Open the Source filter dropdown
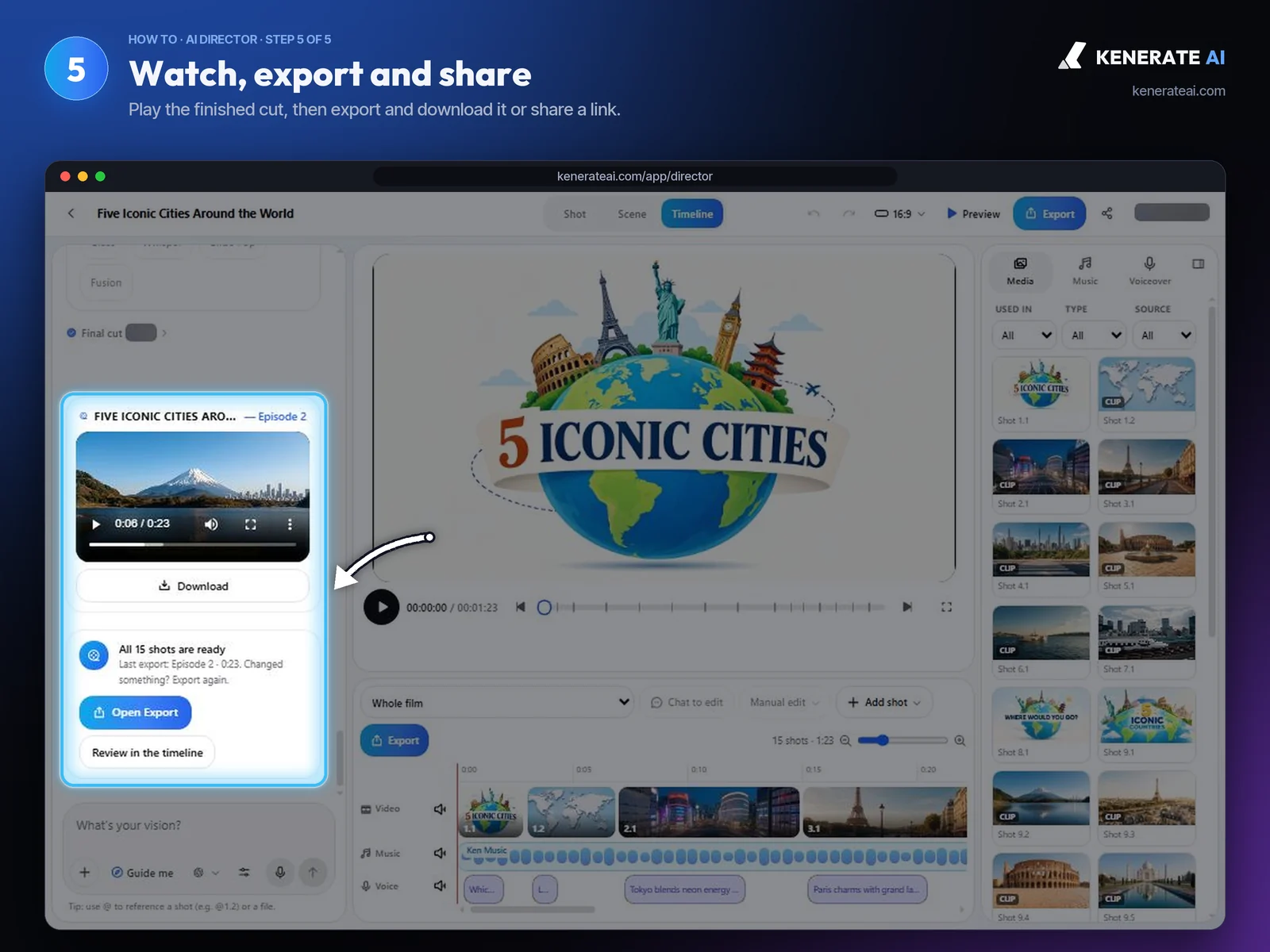The height and width of the screenshot is (952, 1270). [1164, 335]
